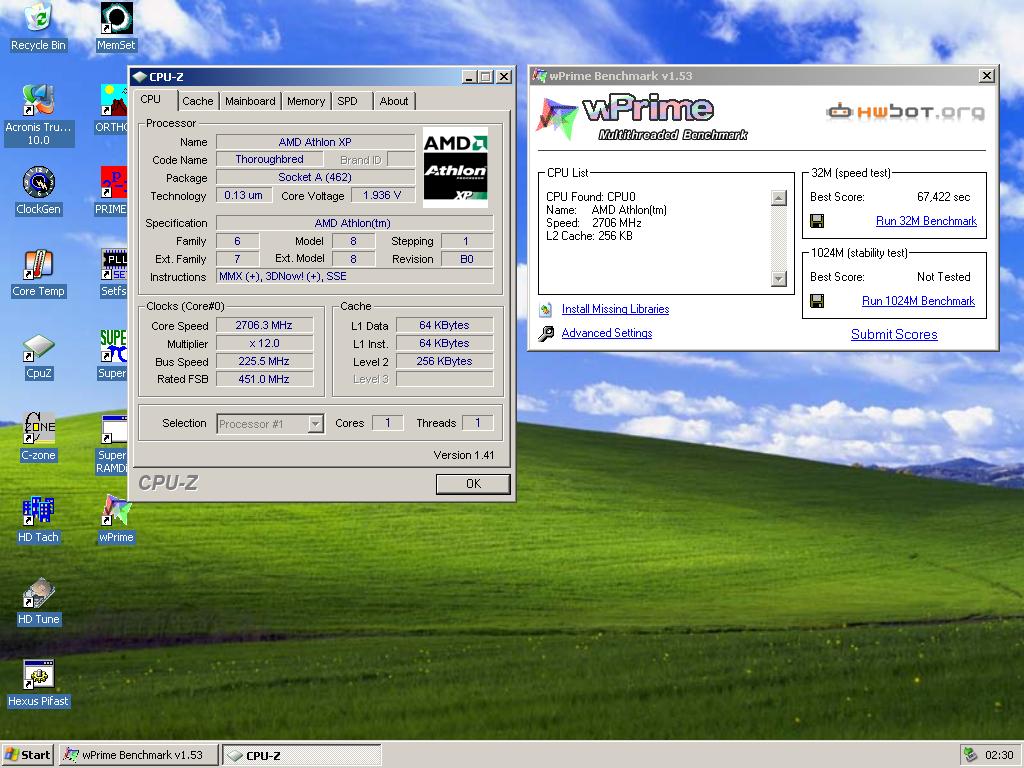The image size is (1024, 768).
Task: Open the Super Pi desktop shortcut
Action: coord(112,355)
